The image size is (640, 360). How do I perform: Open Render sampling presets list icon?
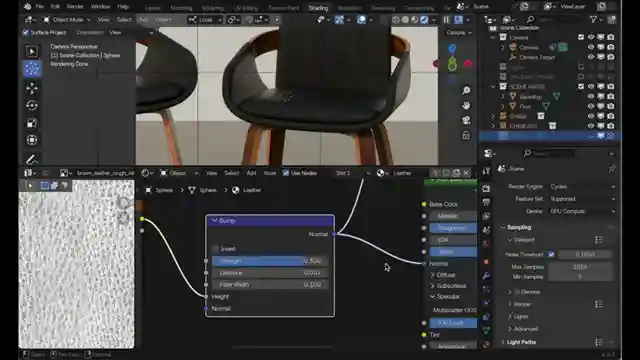coord(598,304)
